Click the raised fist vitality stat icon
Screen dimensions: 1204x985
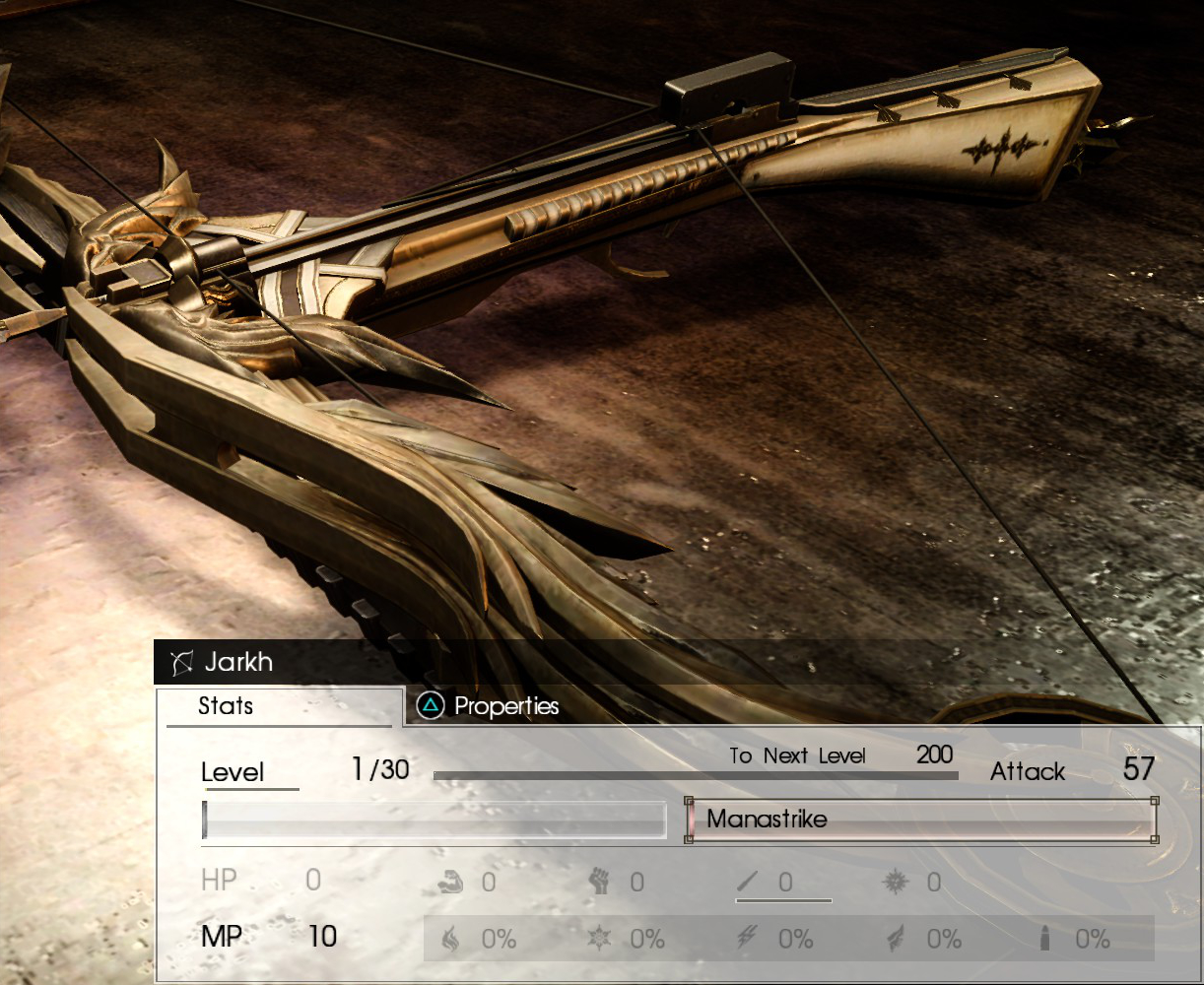click(x=599, y=882)
